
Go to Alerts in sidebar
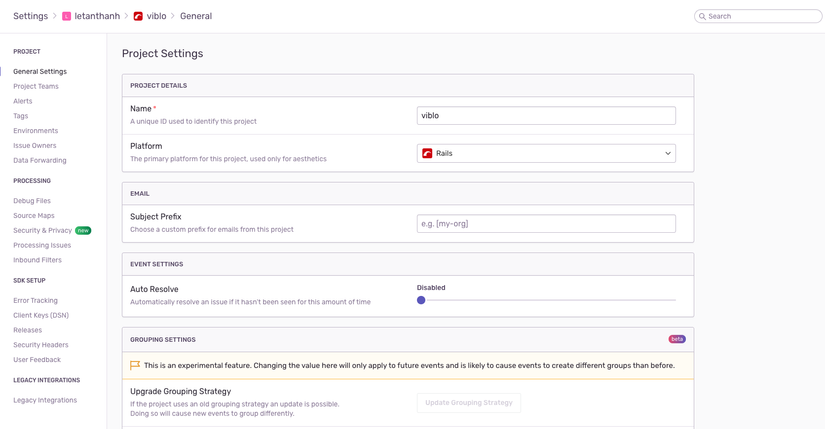[23, 101]
